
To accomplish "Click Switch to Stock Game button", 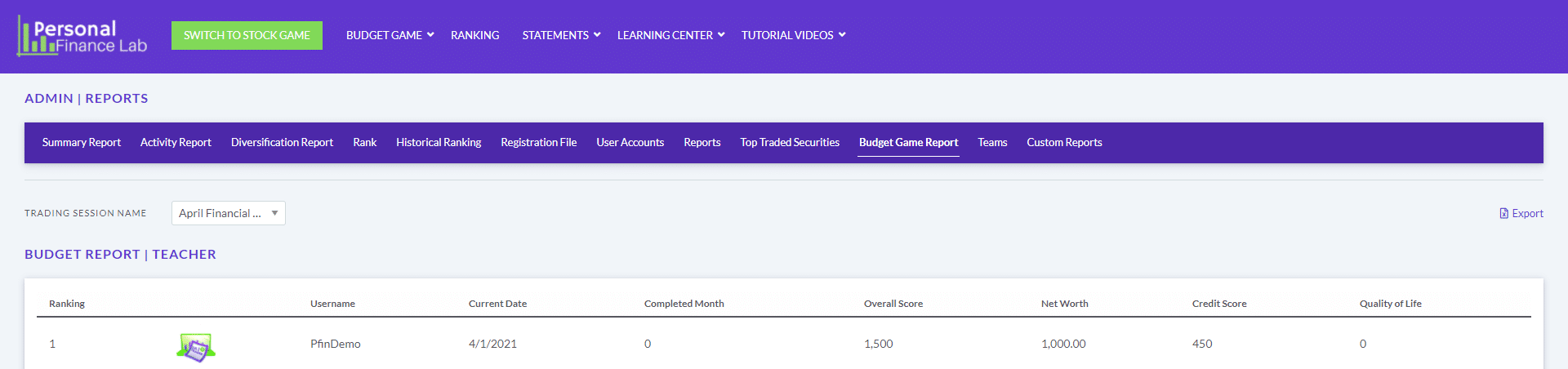I will pos(247,35).
